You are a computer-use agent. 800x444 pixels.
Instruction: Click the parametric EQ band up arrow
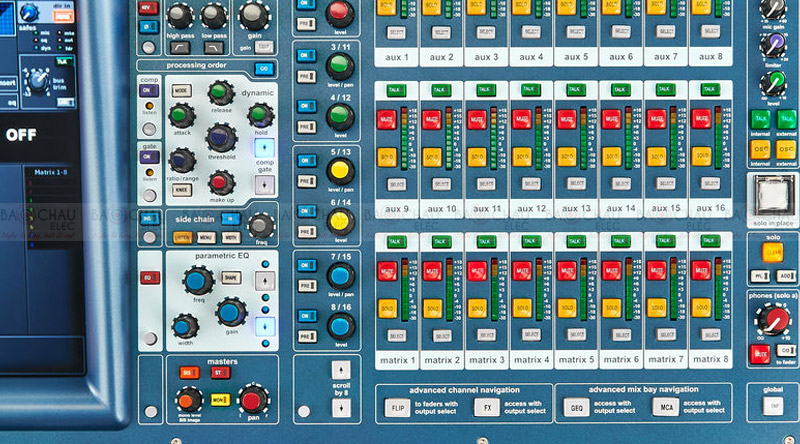(x=265, y=281)
